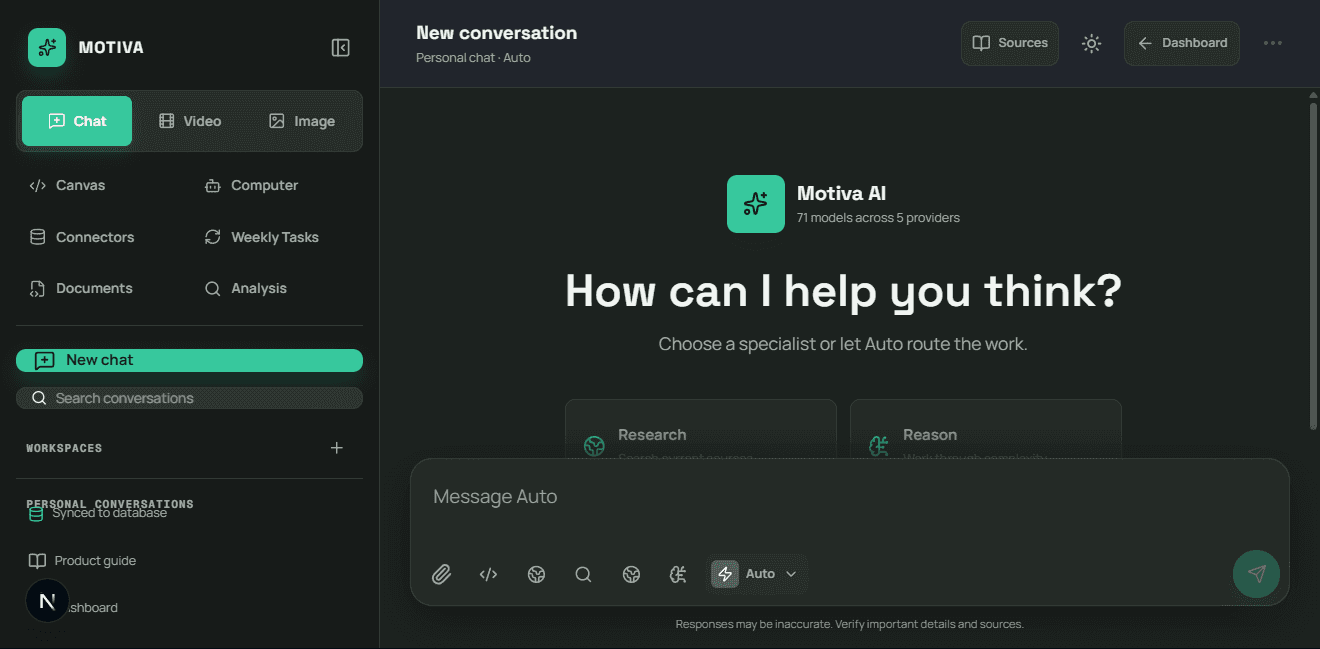1320x649 pixels.
Task: Open the round N dev tools badge
Action: click(47, 601)
